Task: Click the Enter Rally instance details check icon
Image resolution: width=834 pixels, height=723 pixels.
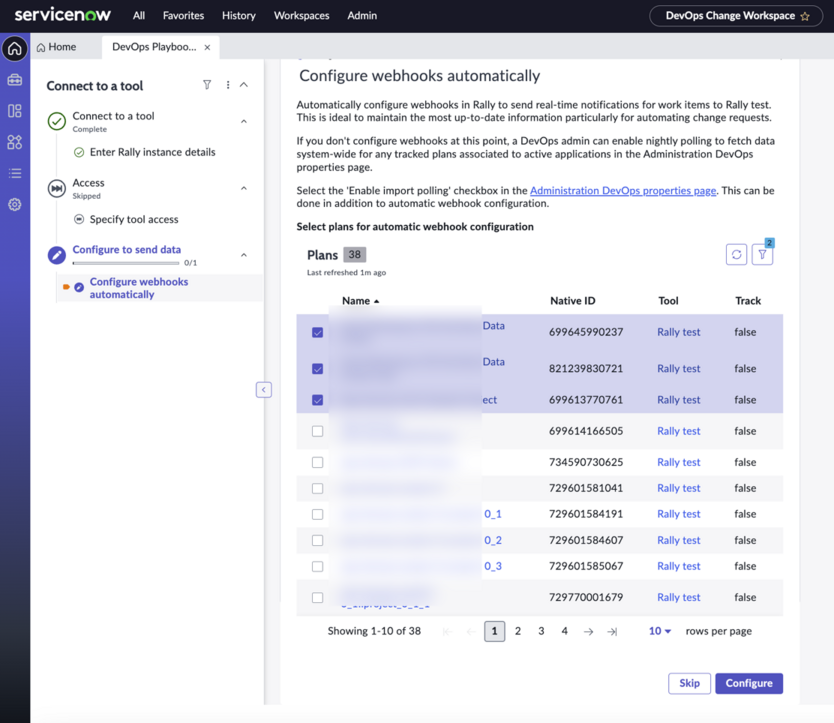Action: (x=79, y=153)
